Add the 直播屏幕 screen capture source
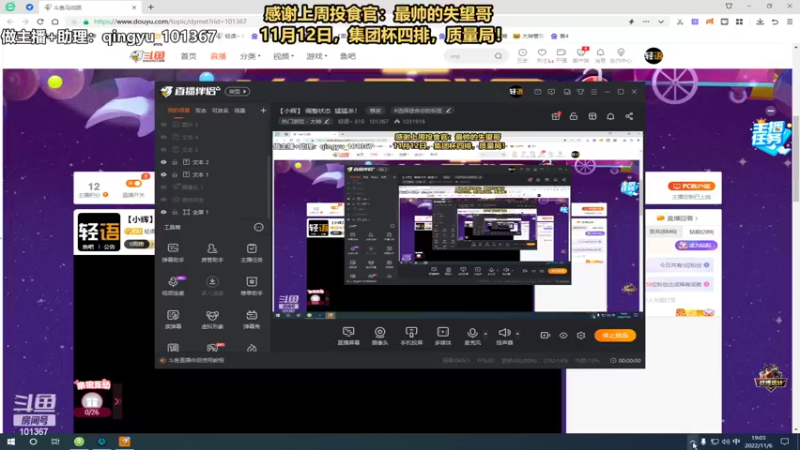 click(348, 336)
